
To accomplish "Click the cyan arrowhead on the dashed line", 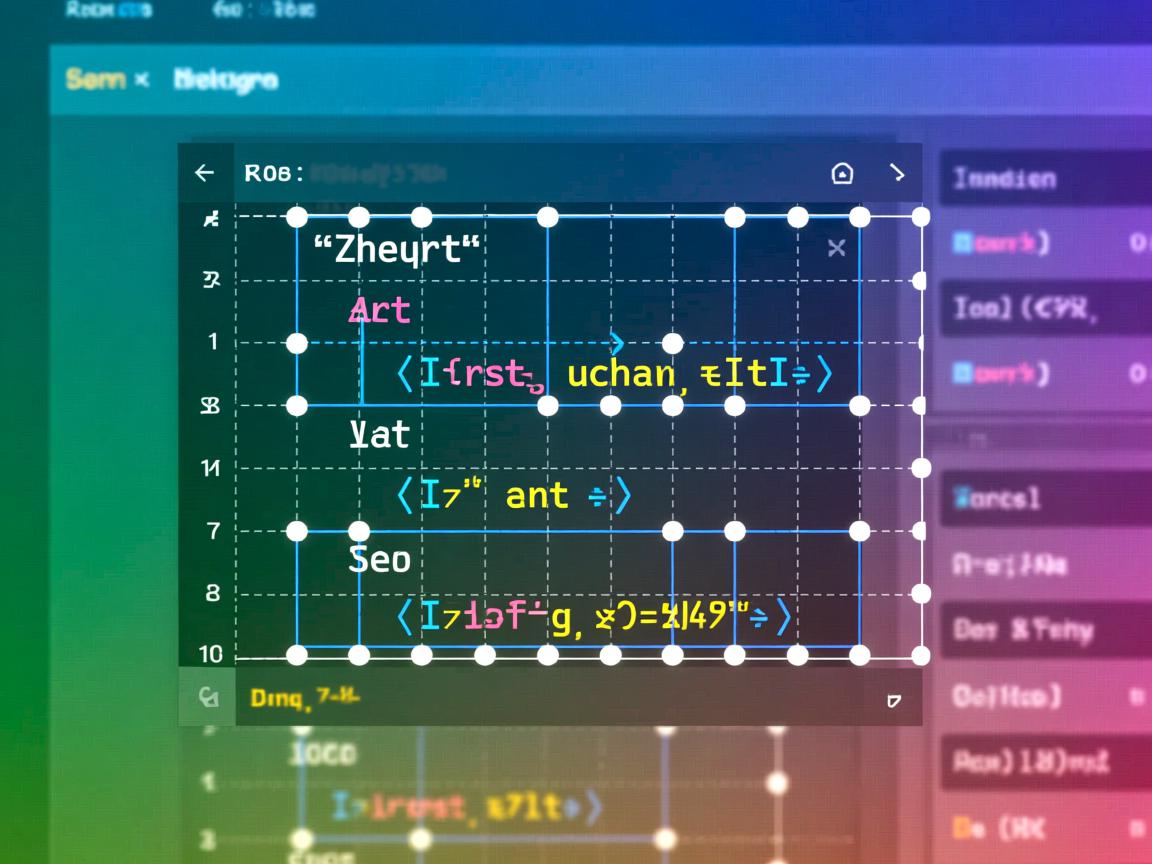I will [x=617, y=343].
